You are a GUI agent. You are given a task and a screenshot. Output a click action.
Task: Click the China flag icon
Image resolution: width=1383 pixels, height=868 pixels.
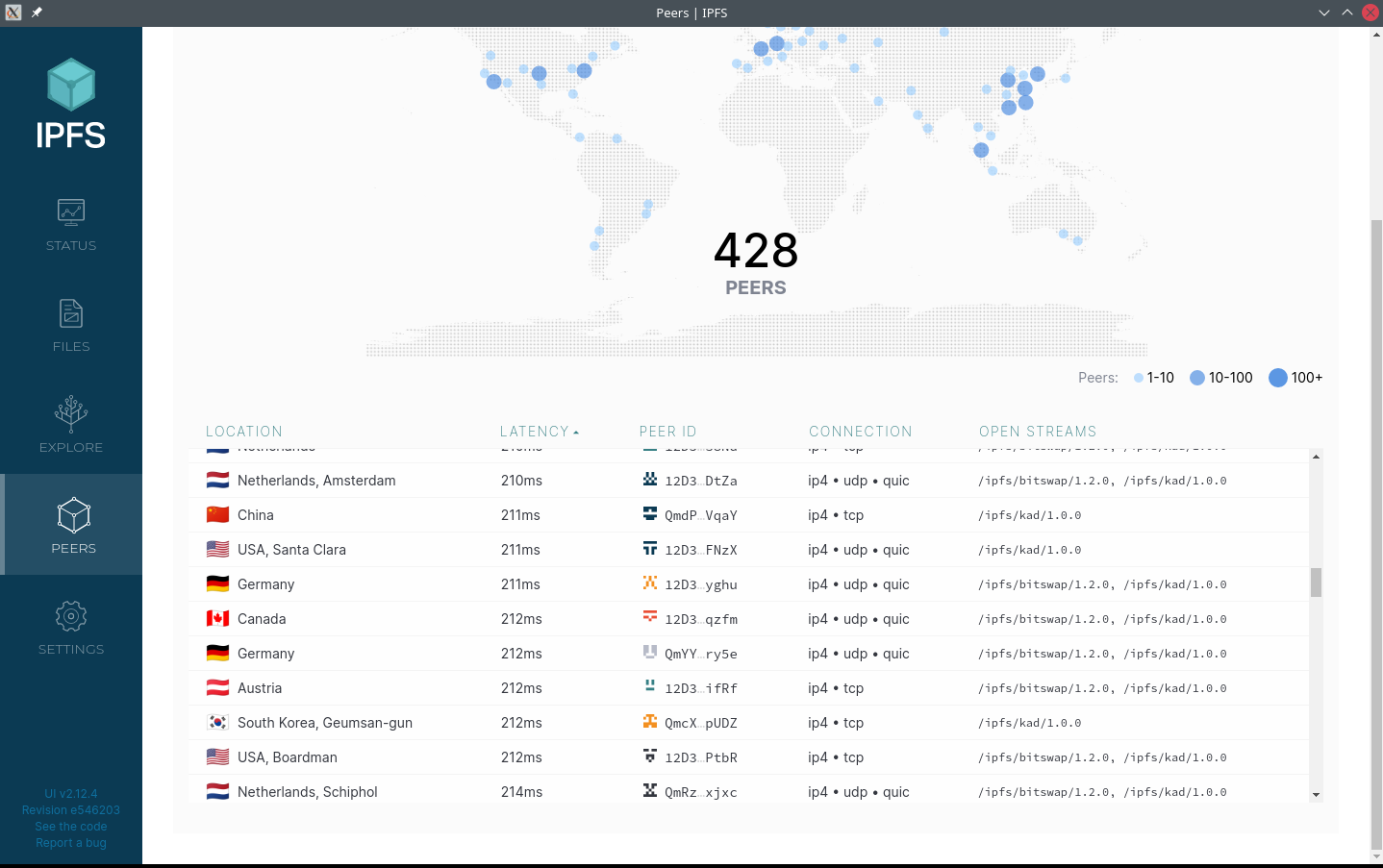click(218, 514)
